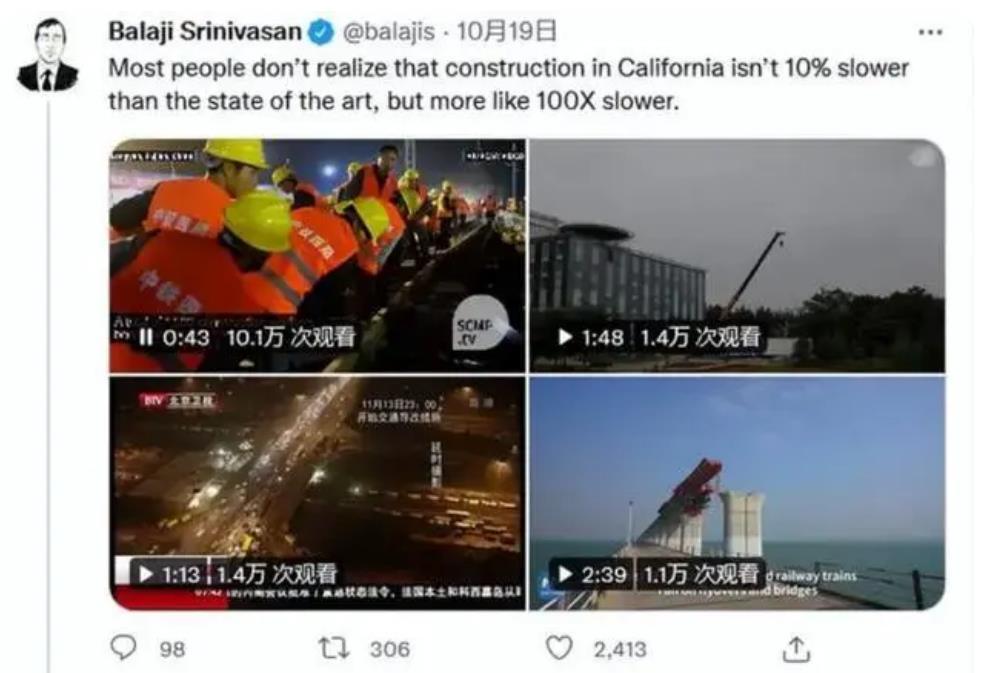Like the tweet with heart icon
987x673 pixels.
click(x=559, y=648)
